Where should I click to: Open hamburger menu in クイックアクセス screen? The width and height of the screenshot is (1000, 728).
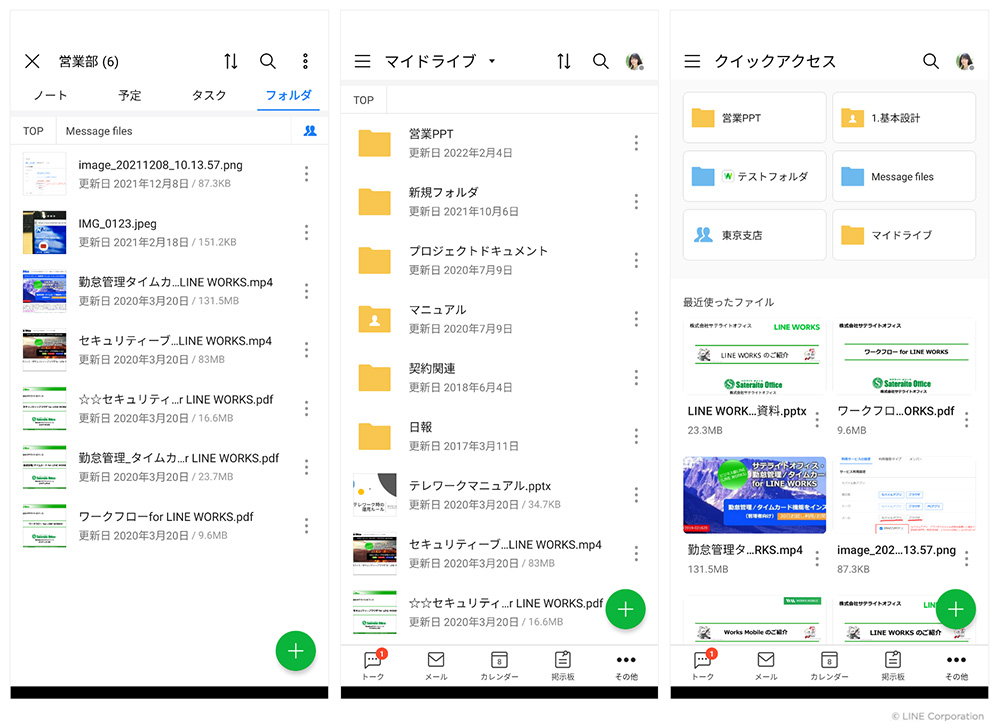(x=692, y=61)
